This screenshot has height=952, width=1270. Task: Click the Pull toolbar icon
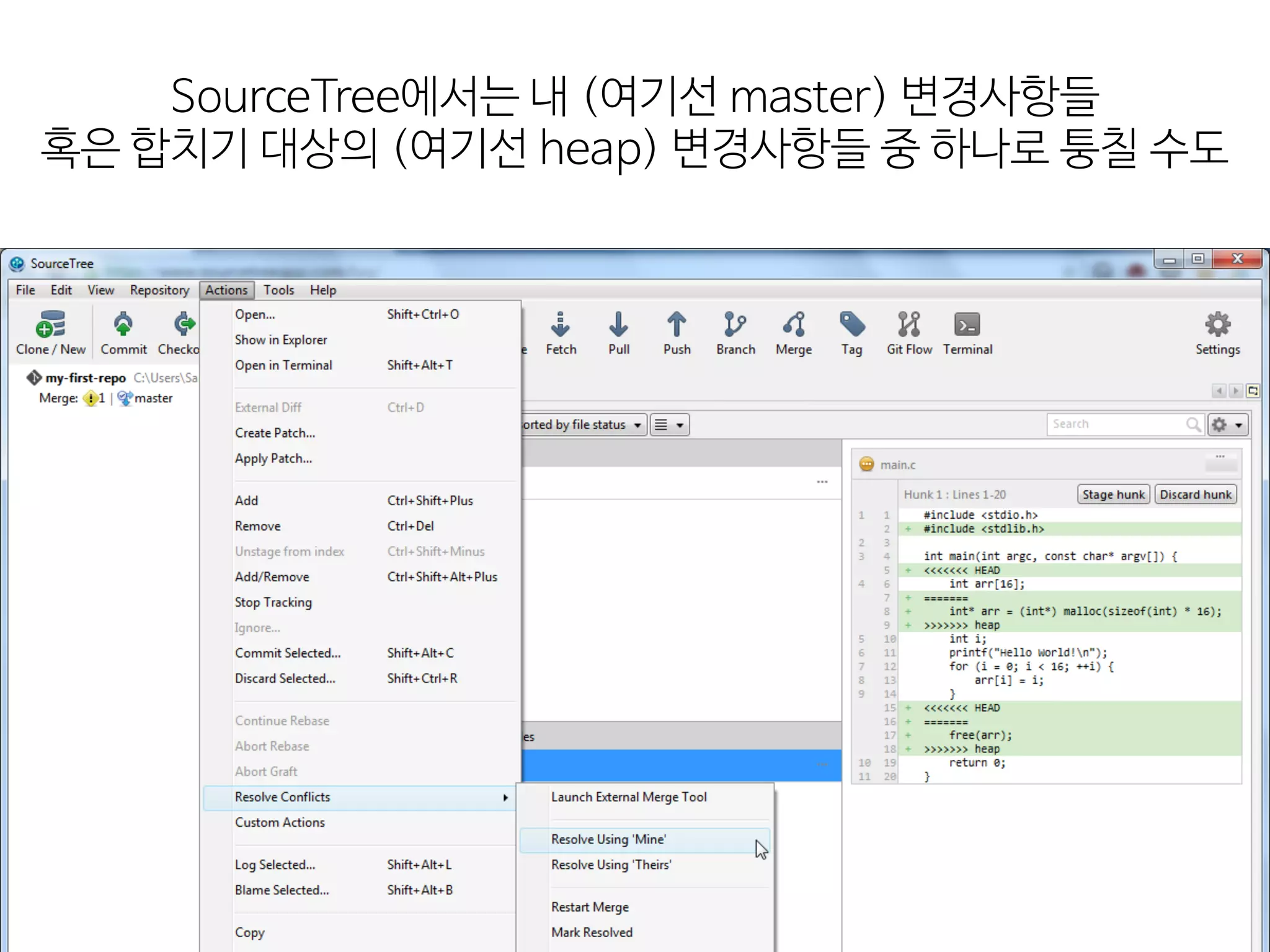(x=618, y=324)
